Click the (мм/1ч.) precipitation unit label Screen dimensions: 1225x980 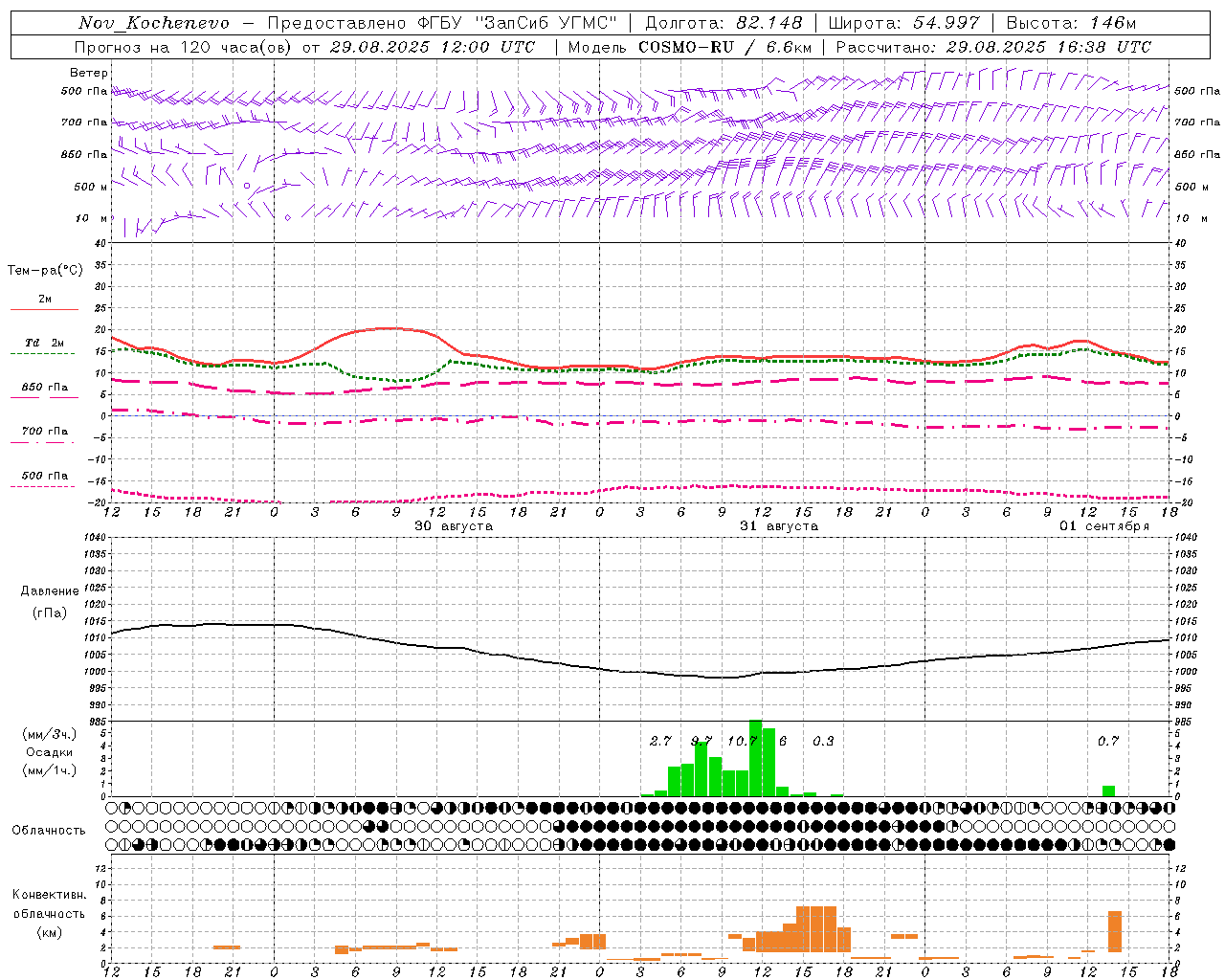(50, 770)
